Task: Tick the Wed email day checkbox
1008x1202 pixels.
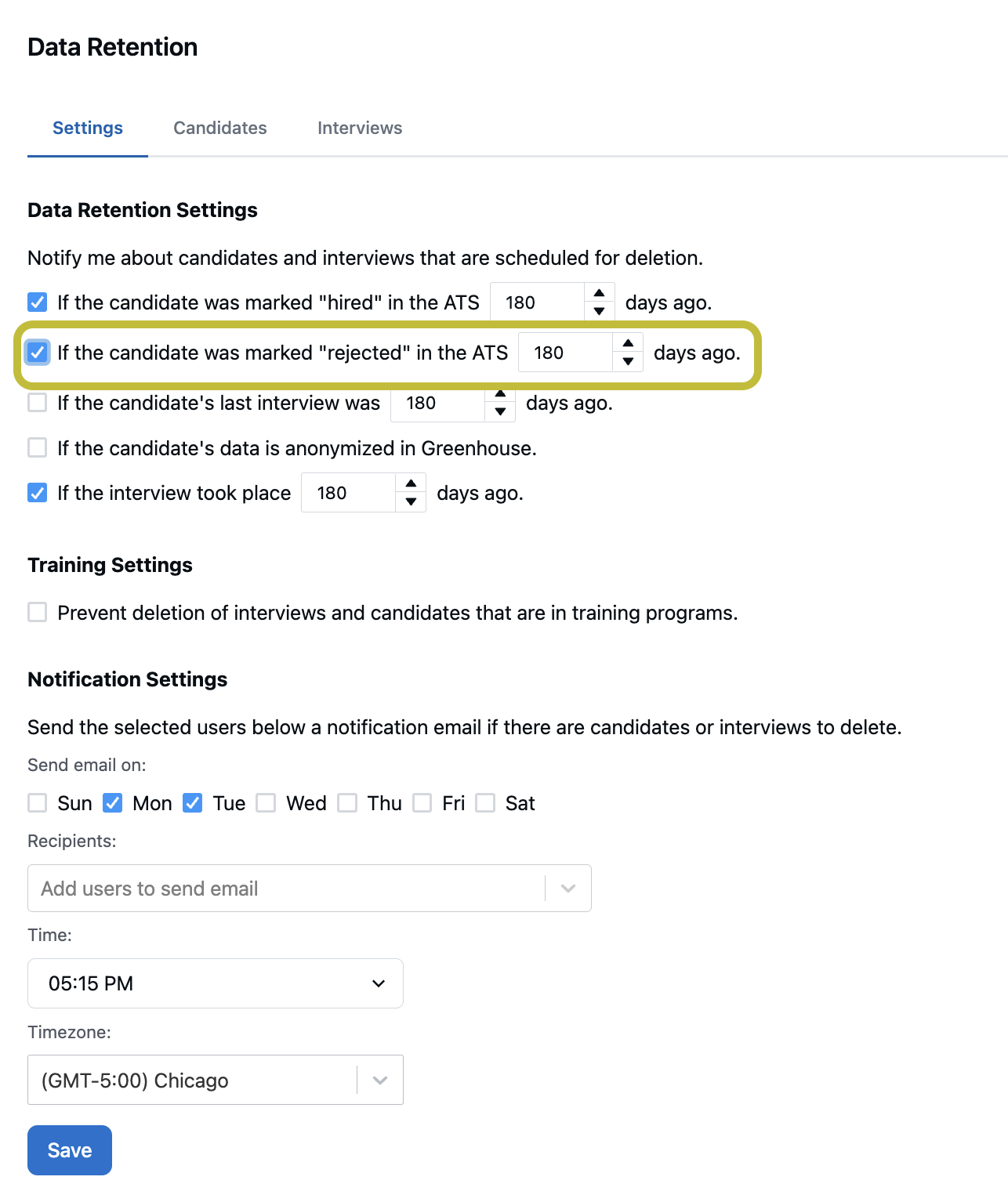Action: pyautogui.click(x=267, y=803)
